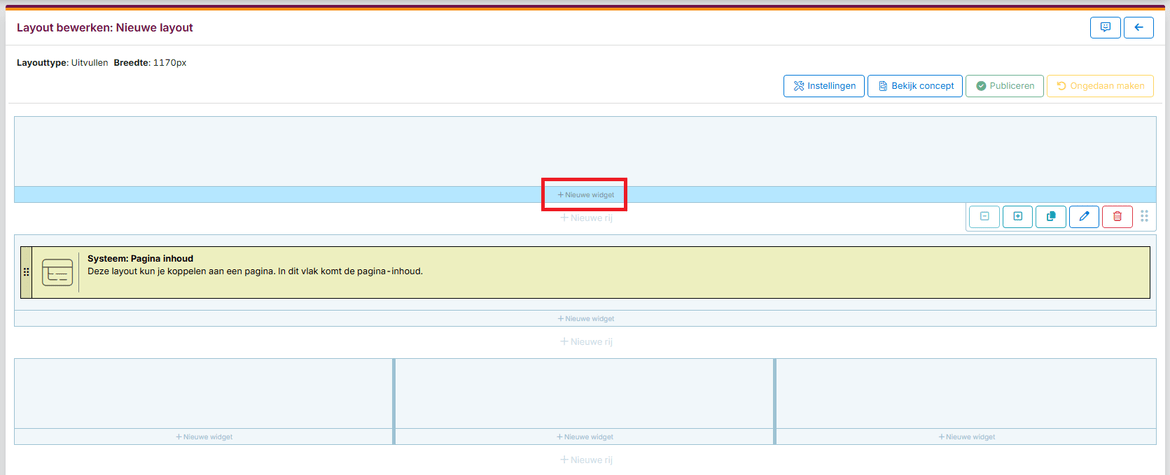
Task: Grab the row drag handle dots
Action: click(x=1145, y=216)
